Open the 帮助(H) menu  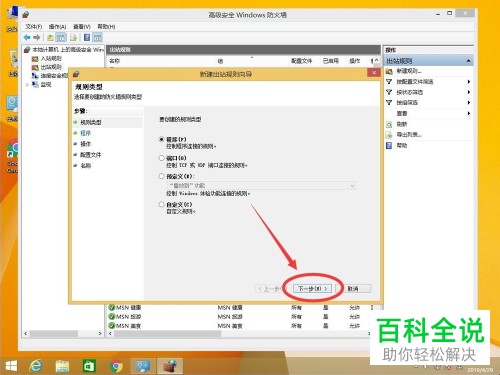[x=106, y=26]
